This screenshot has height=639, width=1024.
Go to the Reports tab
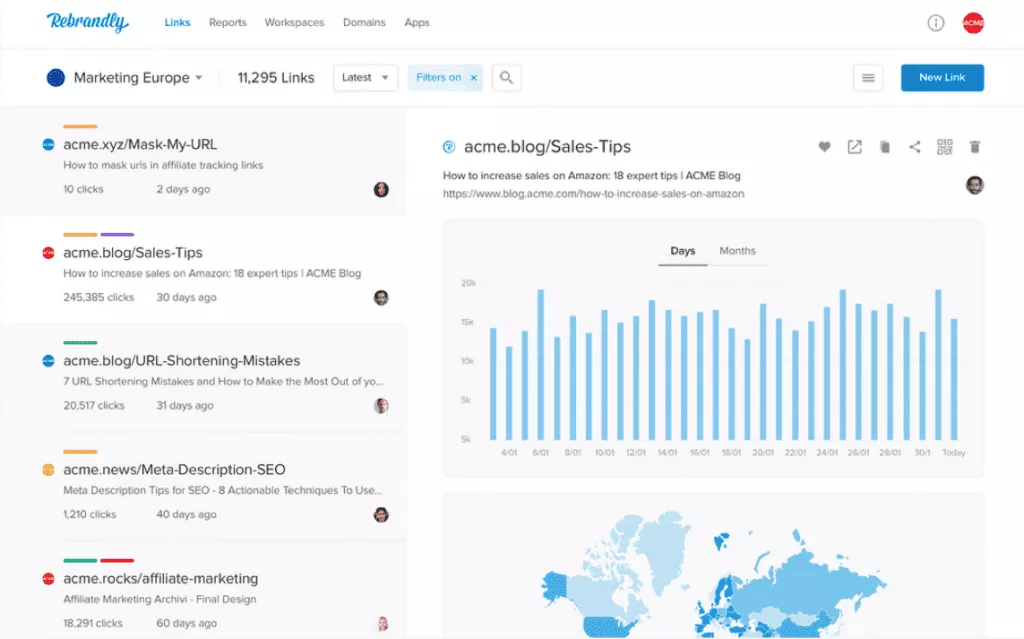228,23
